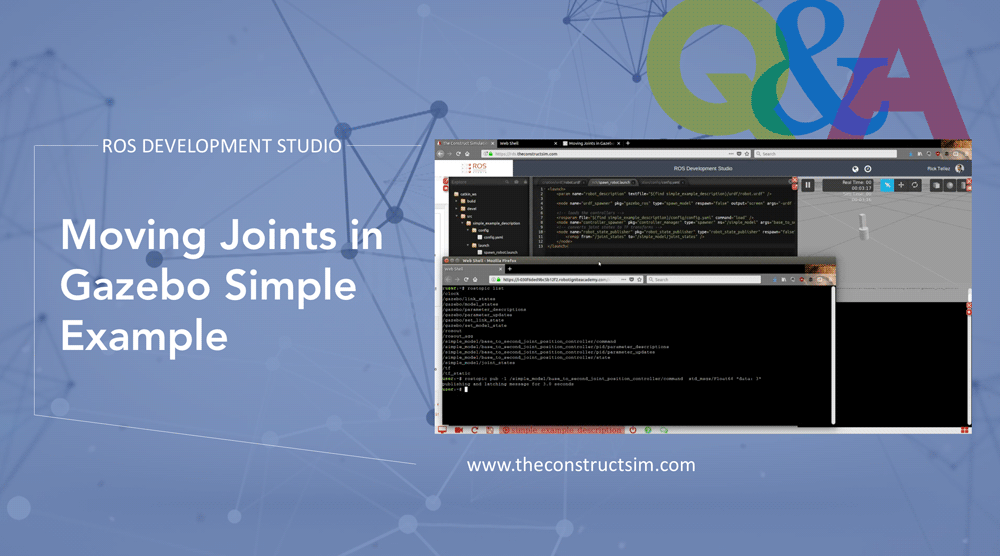The image size is (1000, 556).
Task: Insert a box shape in Gazebo
Action: [x=936, y=185]
